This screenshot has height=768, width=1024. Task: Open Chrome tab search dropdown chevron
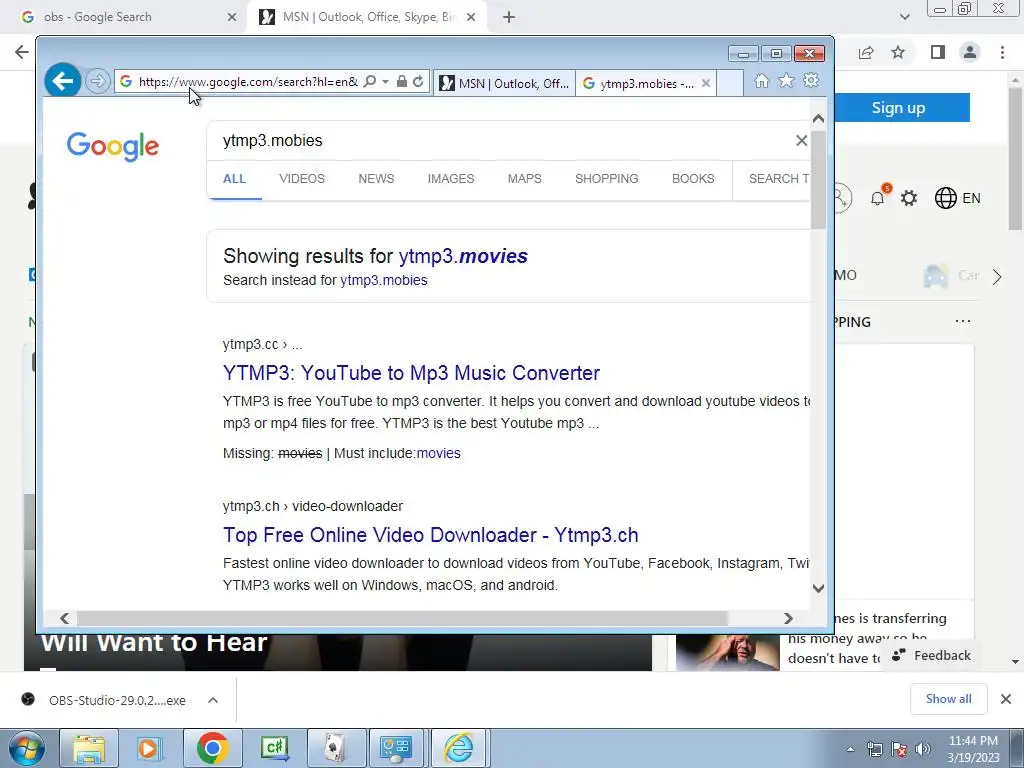[x=904, y=17]
